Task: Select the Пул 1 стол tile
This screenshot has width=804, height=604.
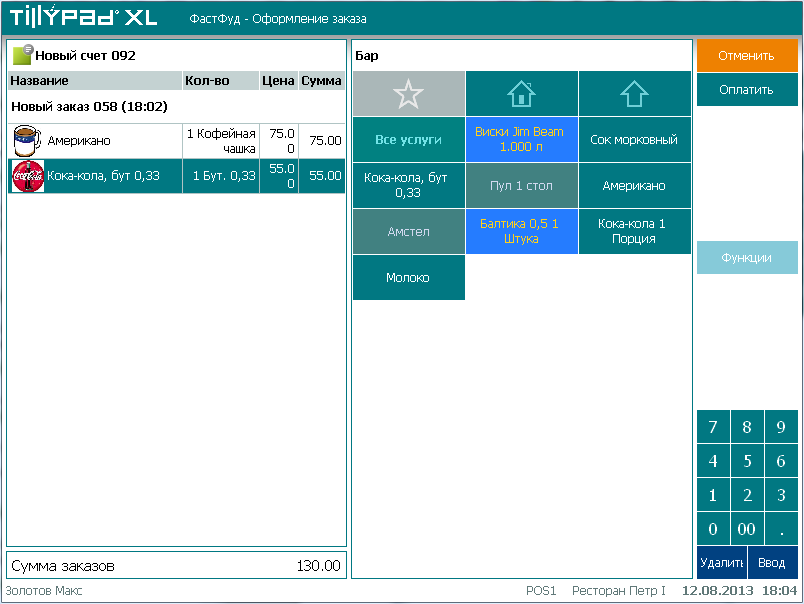Action: 521,185
